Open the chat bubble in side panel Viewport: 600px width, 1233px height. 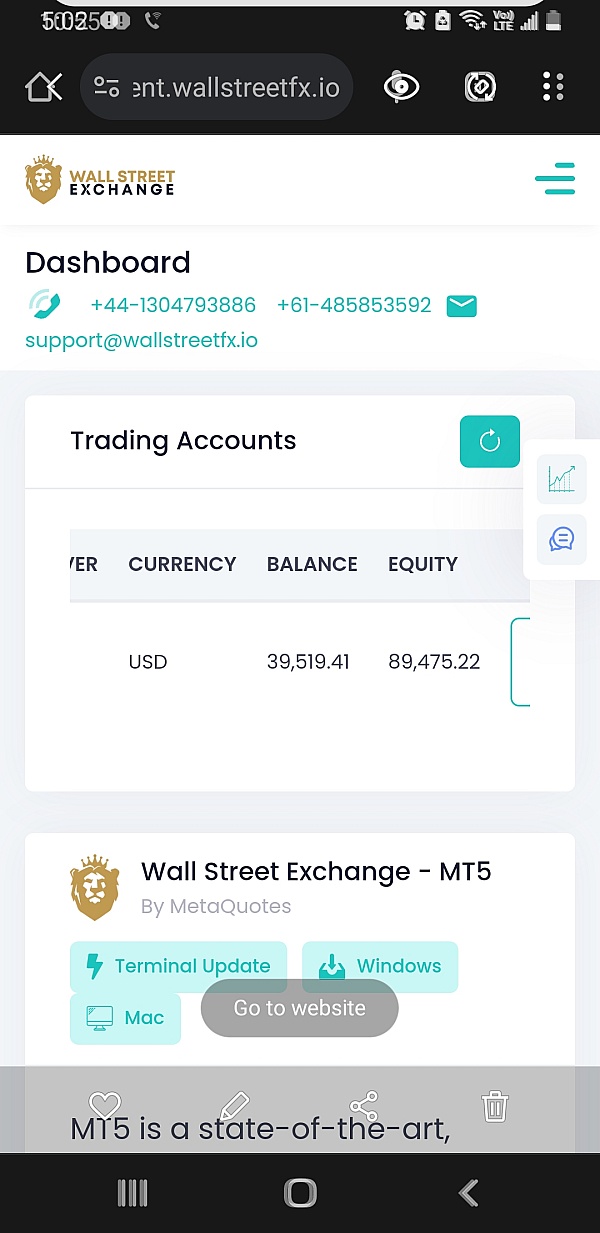[562, 539]
